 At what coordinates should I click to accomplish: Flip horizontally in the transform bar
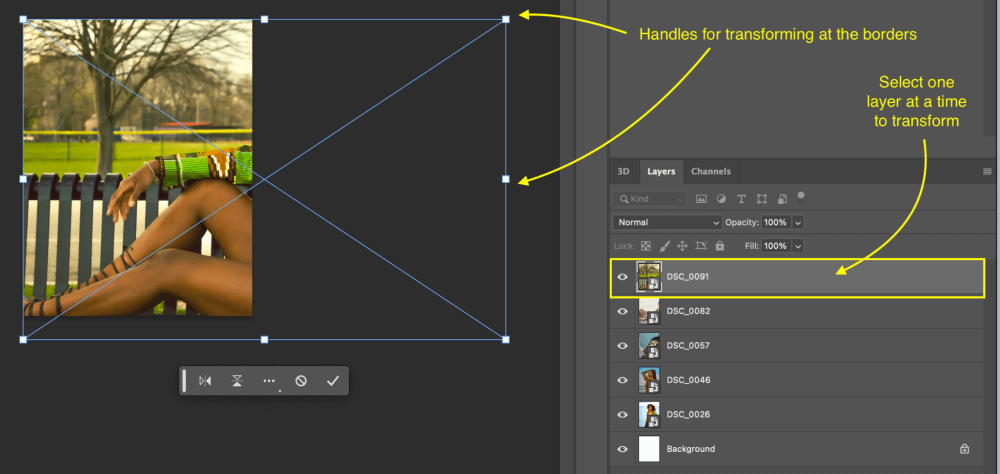[205, 381]
